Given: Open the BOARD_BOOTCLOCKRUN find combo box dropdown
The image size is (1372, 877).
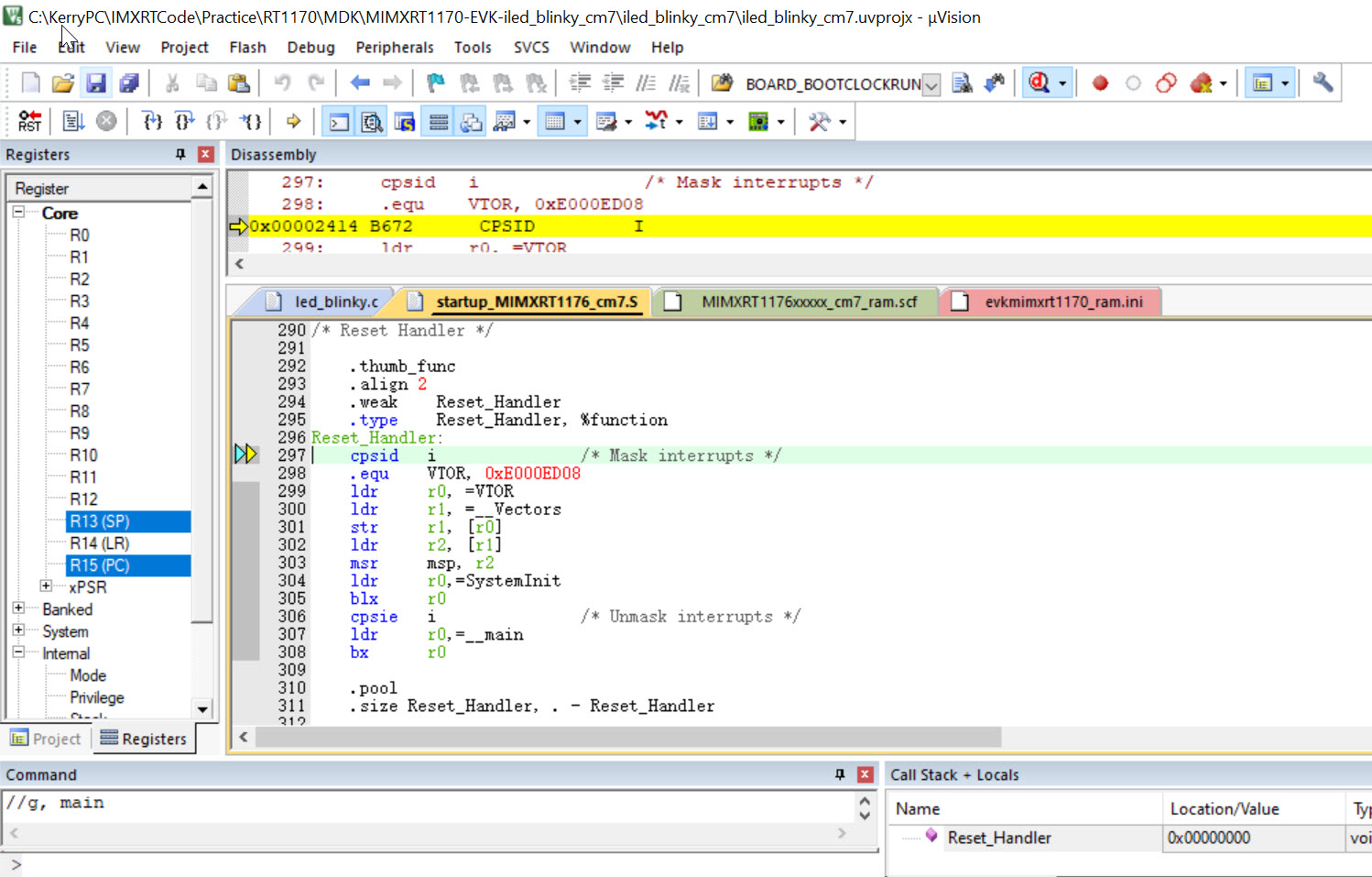Looking at the screenshot, I should coord(931,85).
